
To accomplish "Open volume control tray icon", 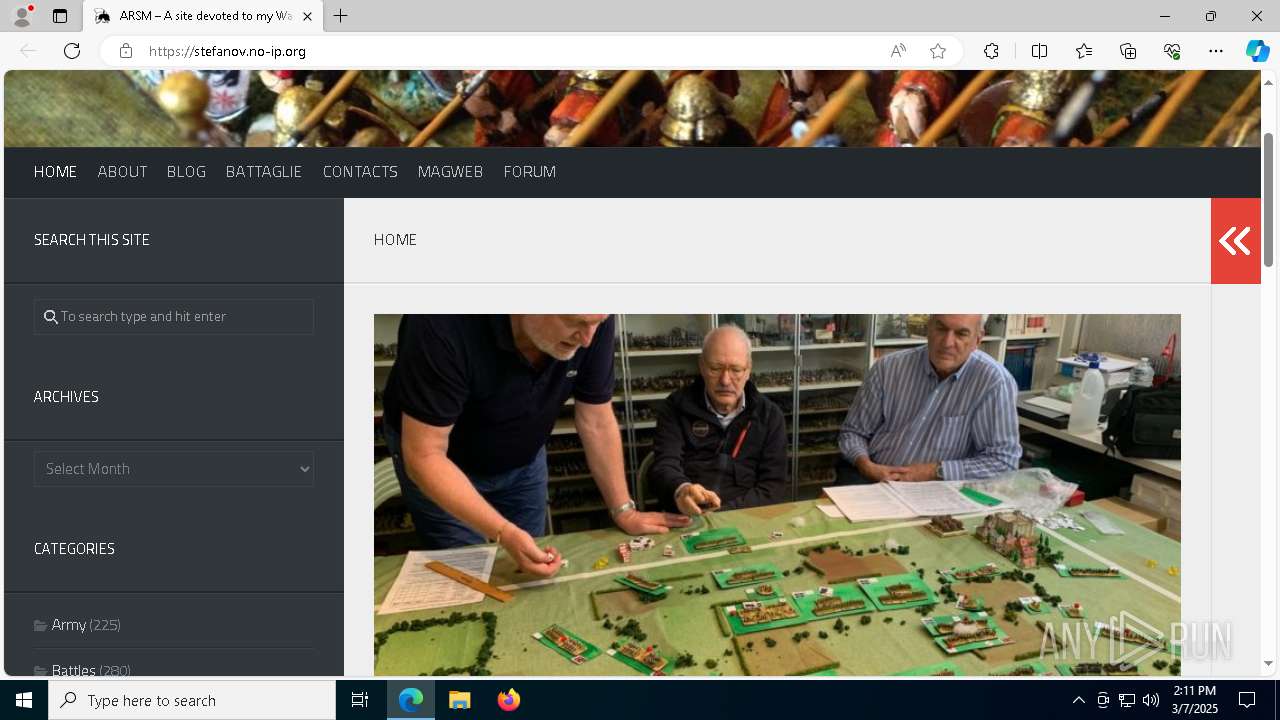I will click(x=1151, y=700).
